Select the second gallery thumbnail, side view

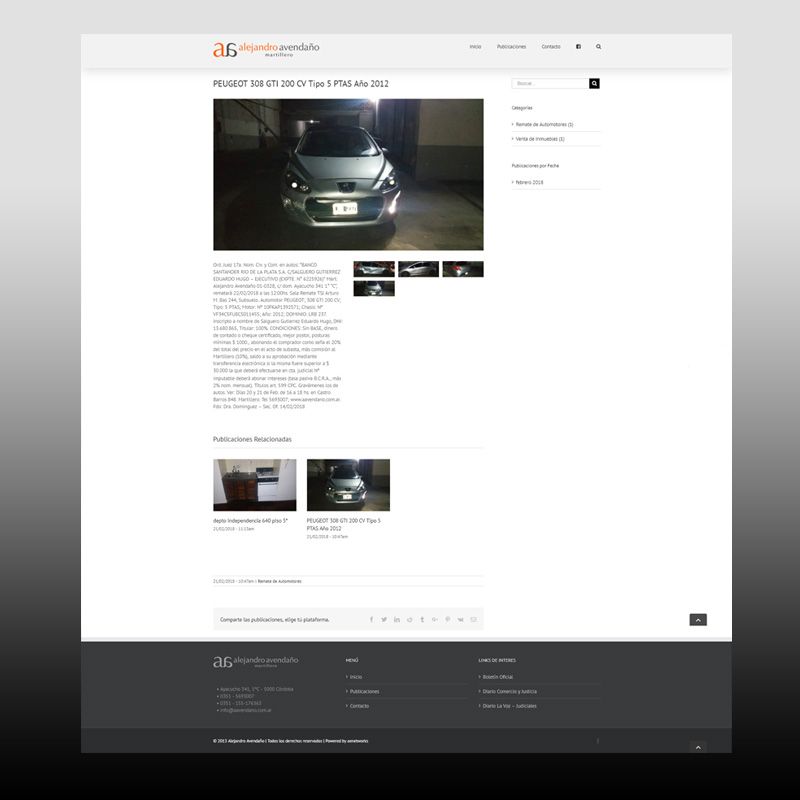coord(418,269)
